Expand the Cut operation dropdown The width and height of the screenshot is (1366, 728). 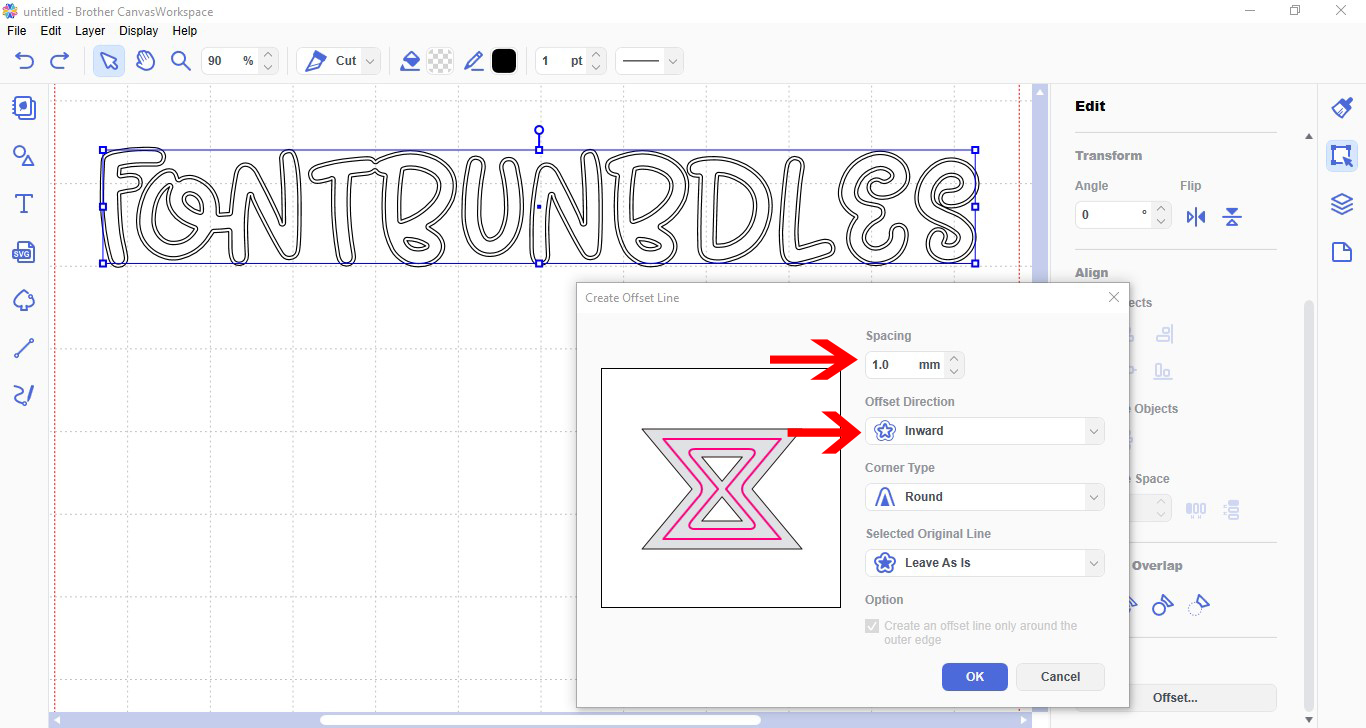(x=371, y=61)
